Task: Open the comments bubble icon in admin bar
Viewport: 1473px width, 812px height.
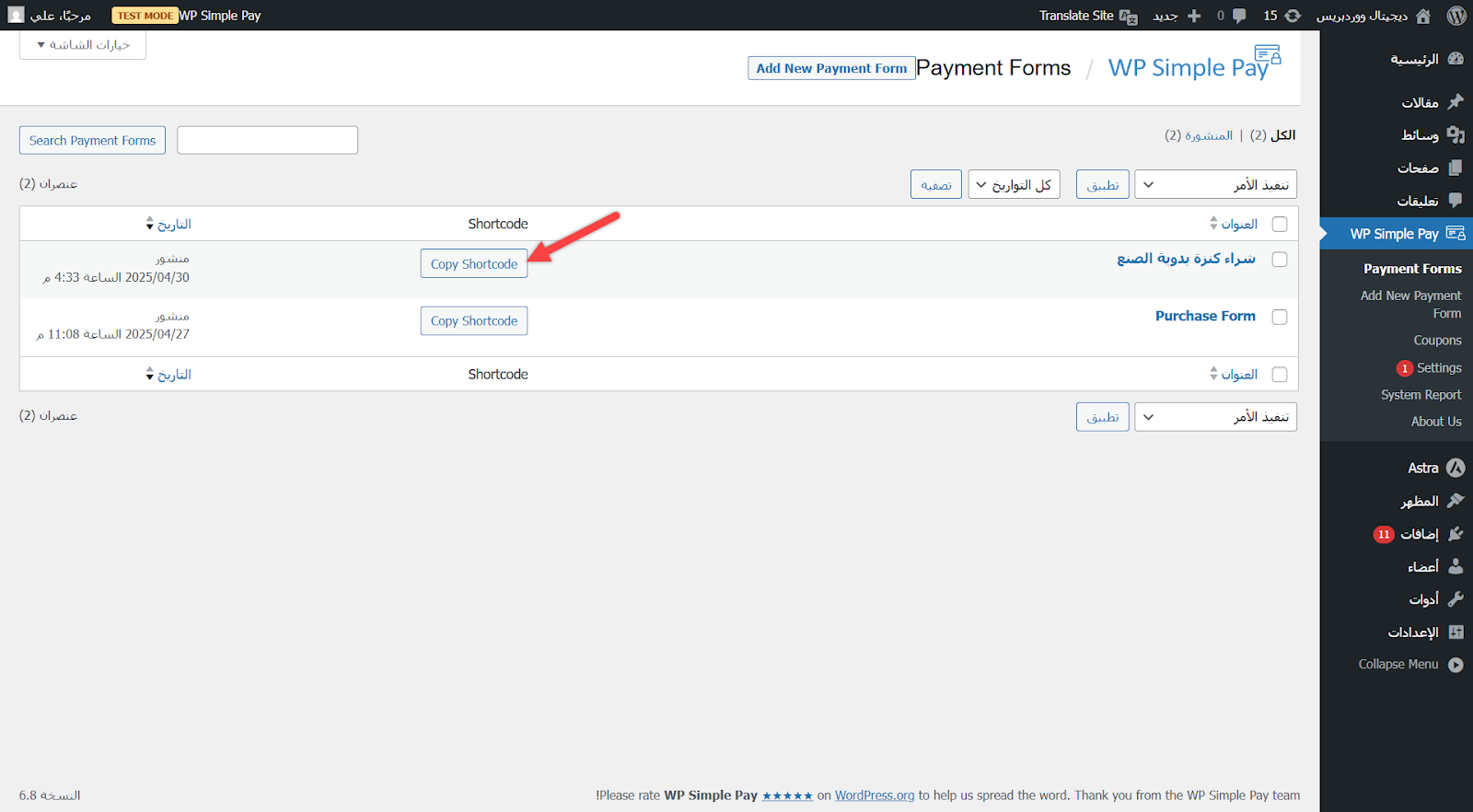Action: click(1239, 16)
